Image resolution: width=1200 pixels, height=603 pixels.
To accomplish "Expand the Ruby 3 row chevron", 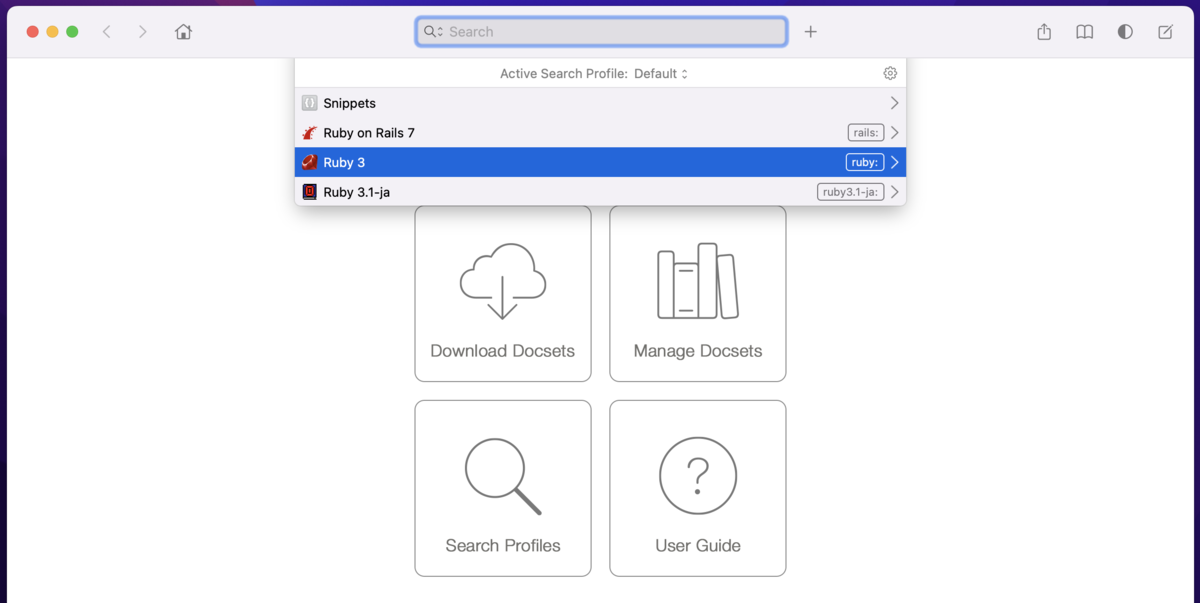I will click(x=894, y=162).
